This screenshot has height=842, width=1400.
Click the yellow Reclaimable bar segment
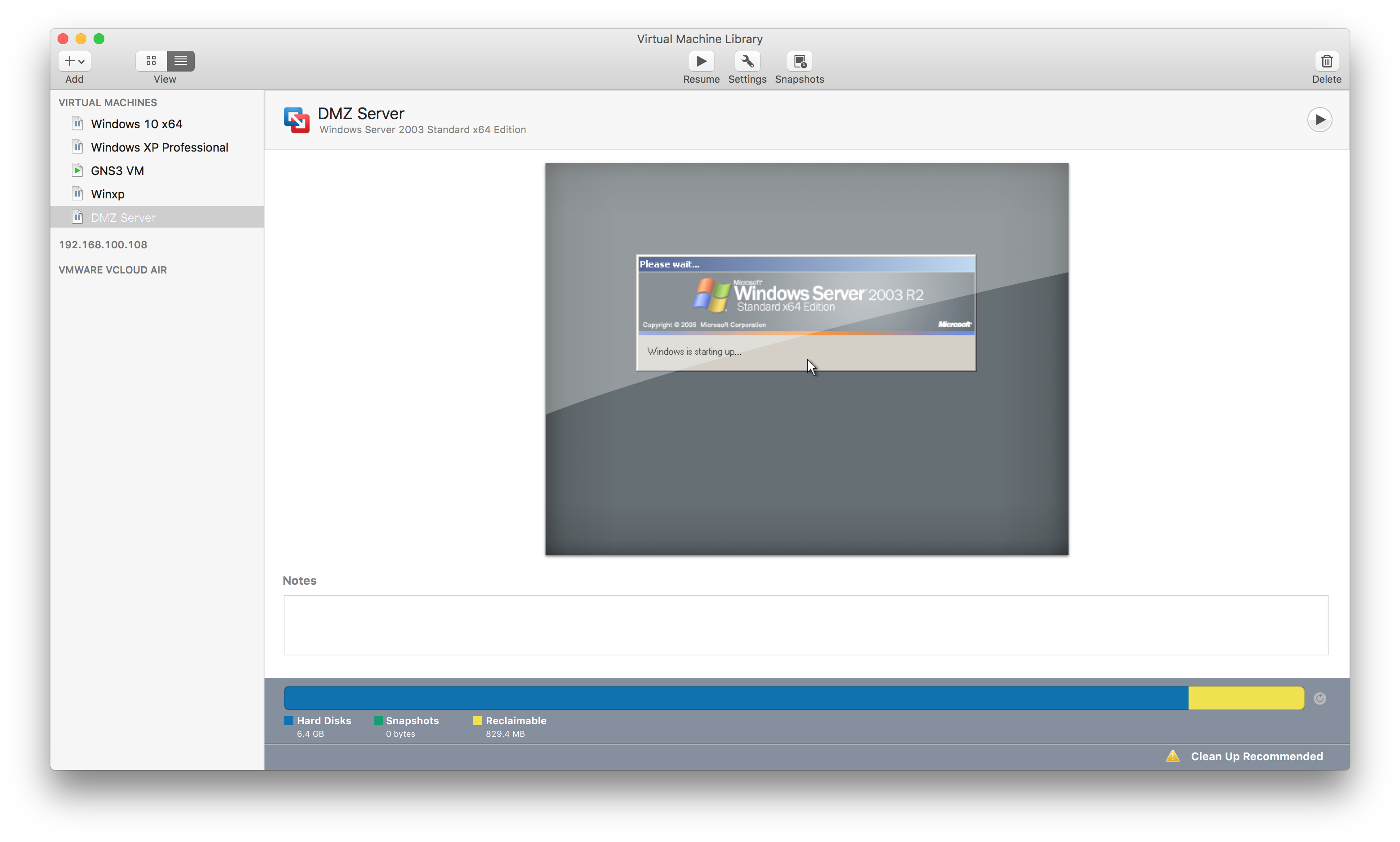(x=1246, y=698)
